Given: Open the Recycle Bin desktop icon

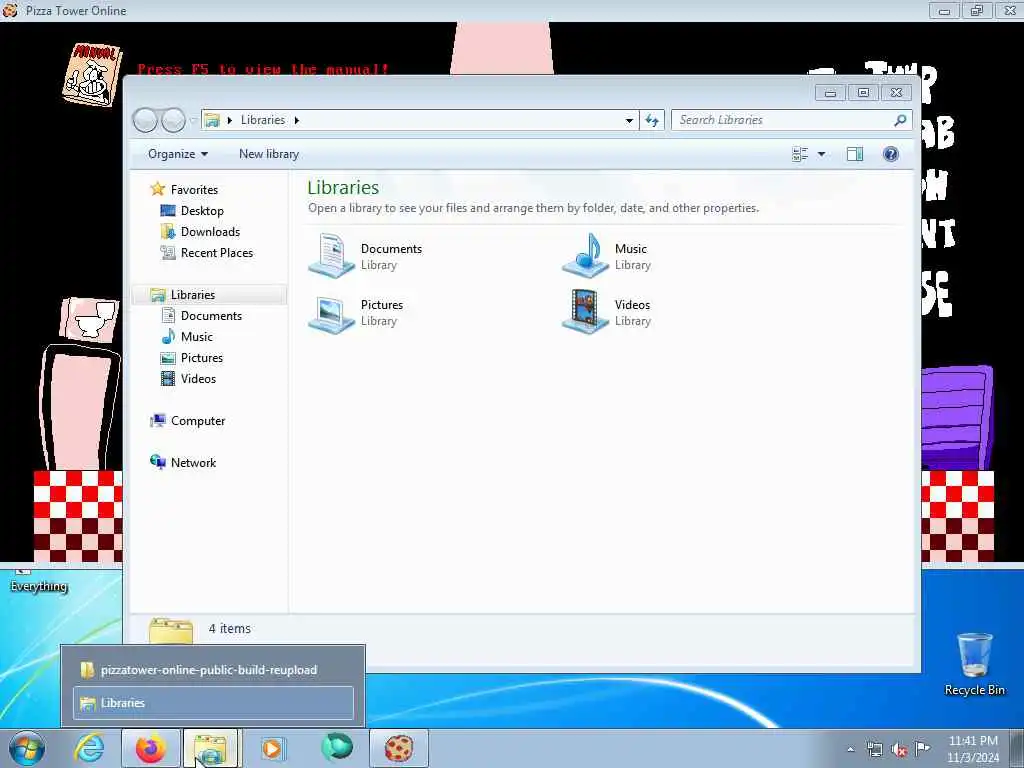Looking at the screenshot, I should 974,664.
